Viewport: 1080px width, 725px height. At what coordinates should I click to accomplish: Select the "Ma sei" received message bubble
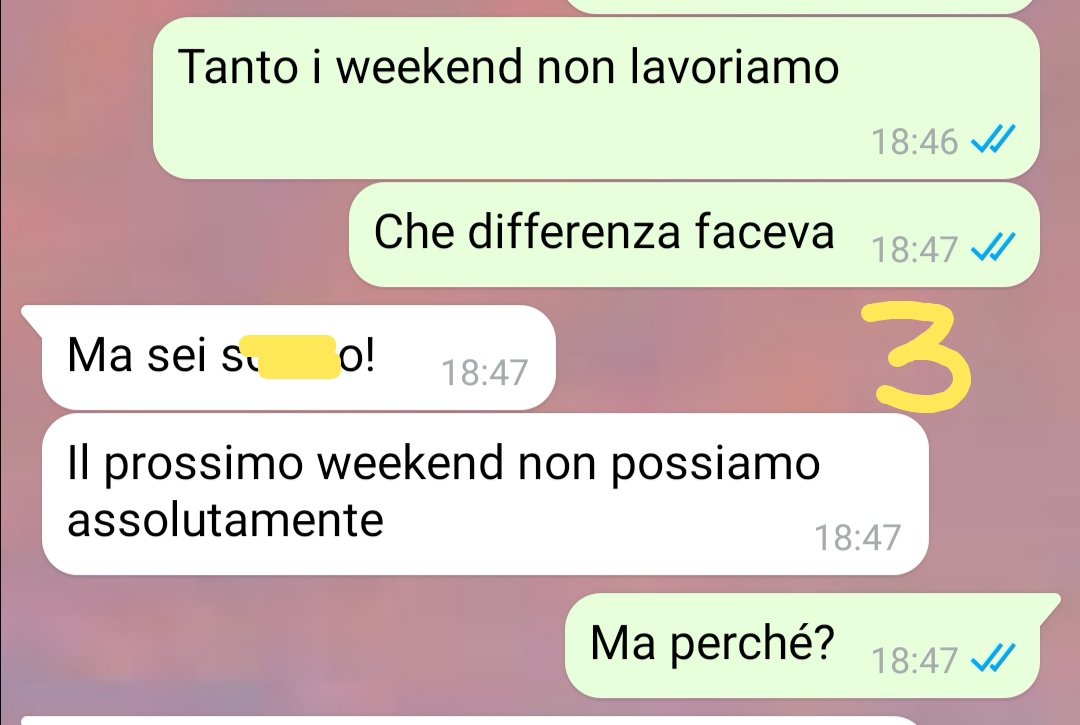click(x=298, y=357)
